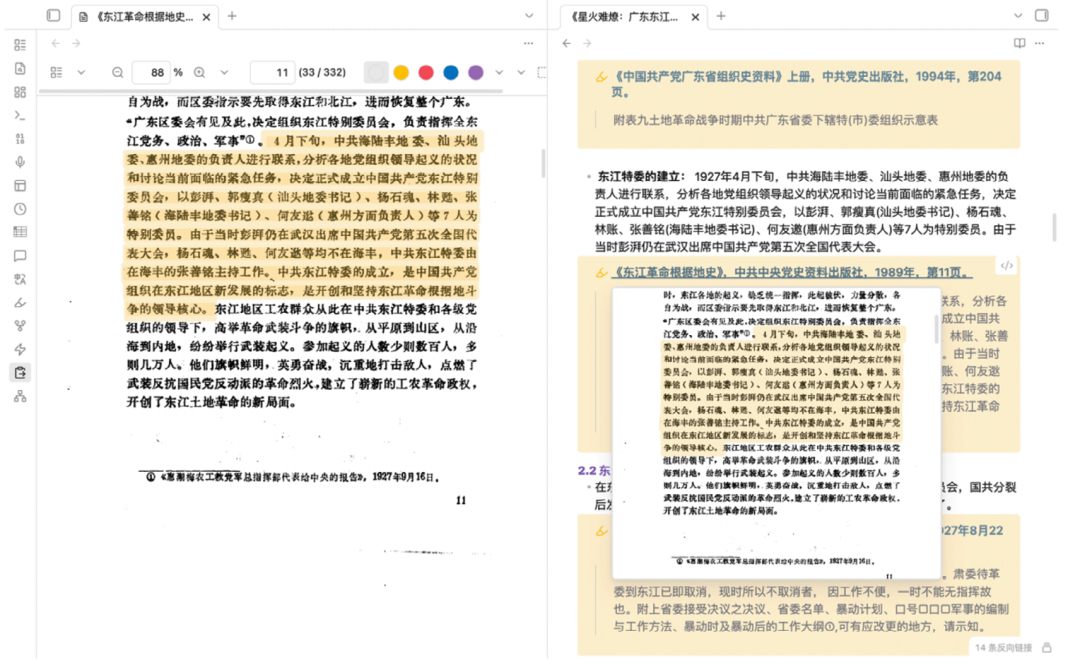Click the embedded PDF page preview

tap(776, 433)
